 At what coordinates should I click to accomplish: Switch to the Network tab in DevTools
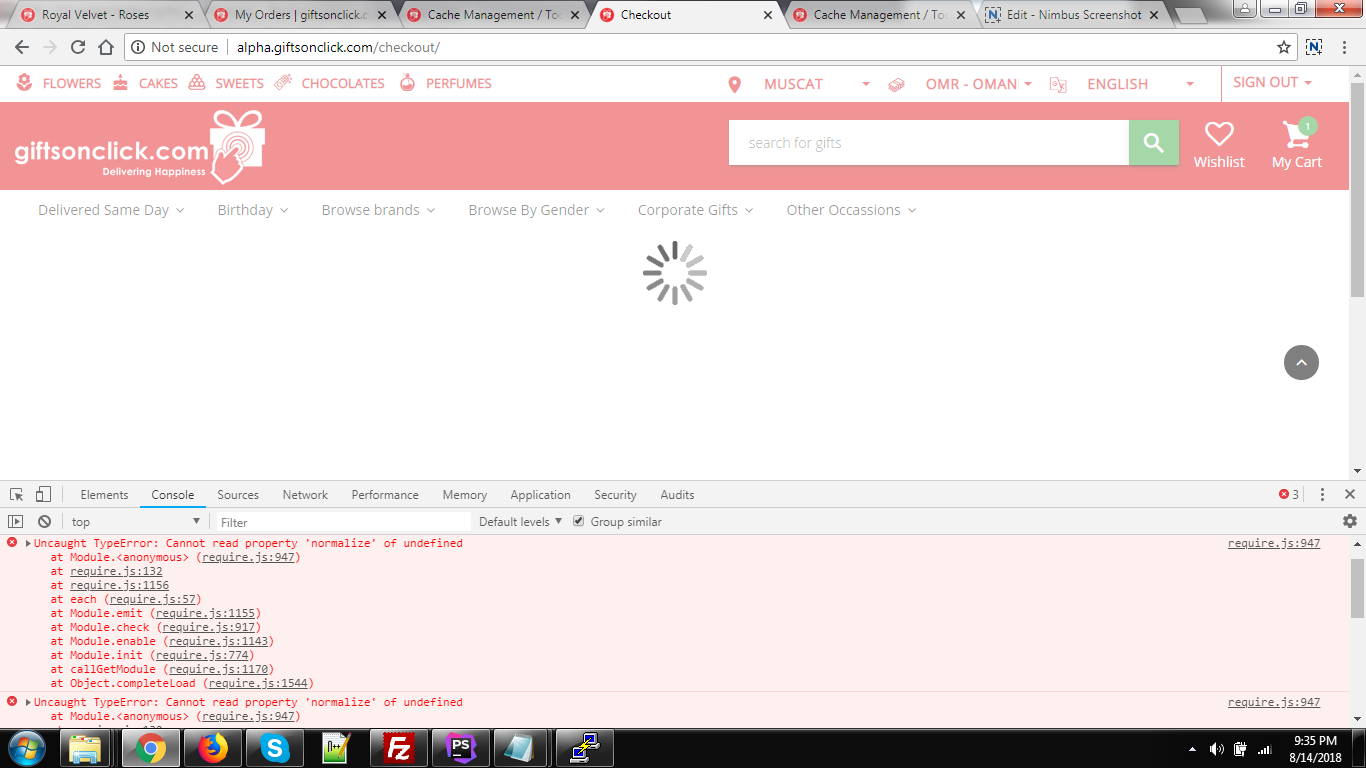305,495
